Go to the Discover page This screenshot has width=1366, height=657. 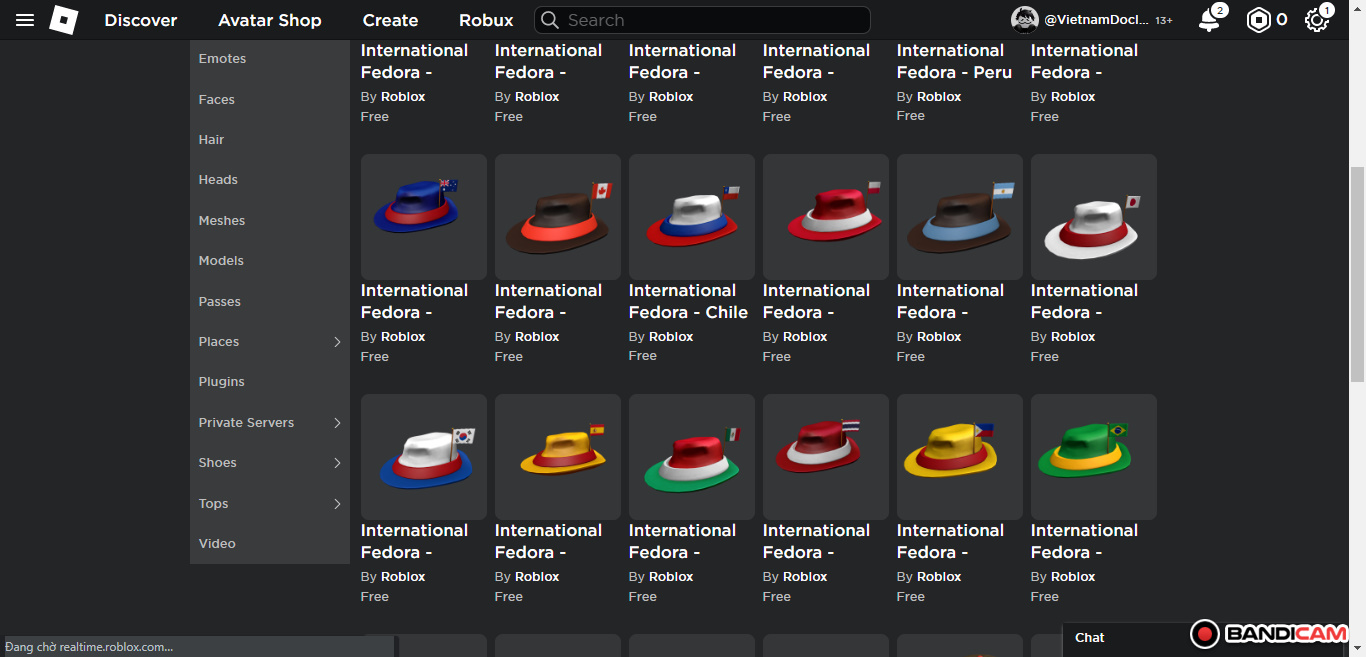click(141, 20)
